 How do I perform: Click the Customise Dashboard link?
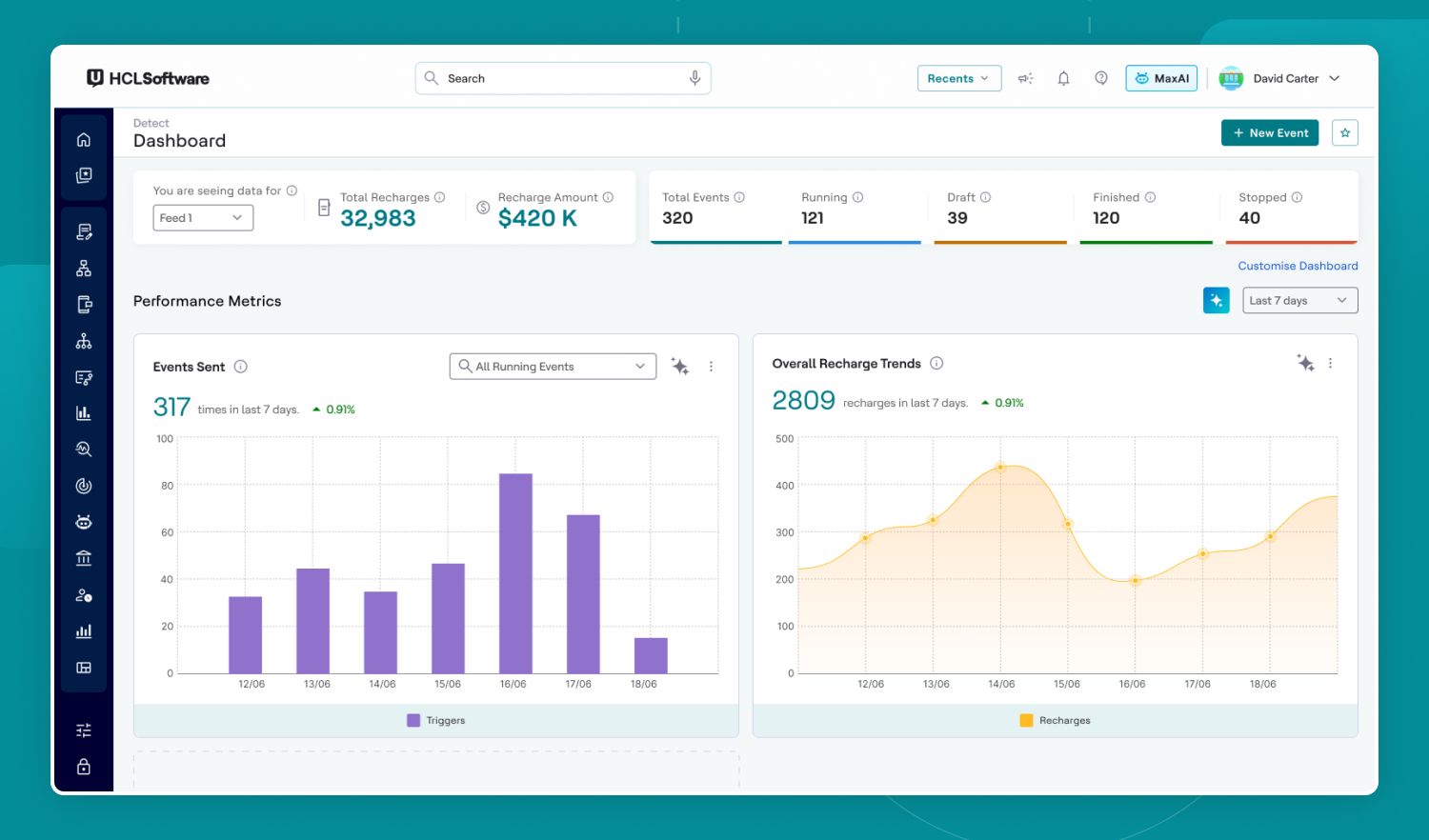click(x=1298, y=266)
